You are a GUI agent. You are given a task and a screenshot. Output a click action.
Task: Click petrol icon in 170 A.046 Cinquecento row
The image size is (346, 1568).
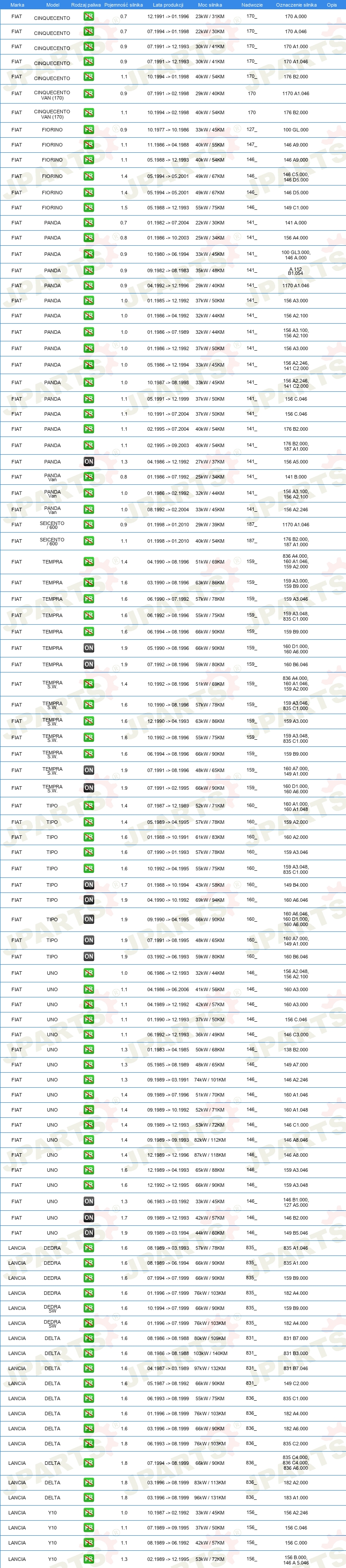point(89,31)
